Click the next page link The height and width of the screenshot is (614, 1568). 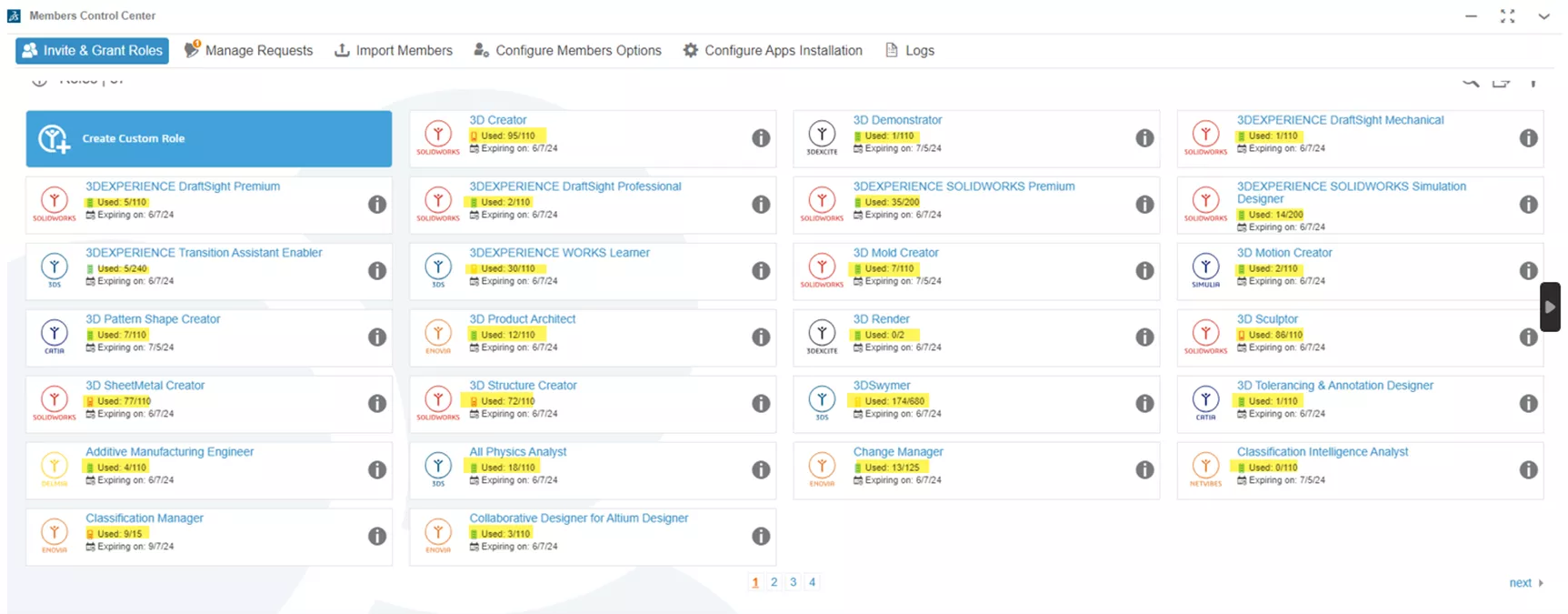tap(1526, 583)
